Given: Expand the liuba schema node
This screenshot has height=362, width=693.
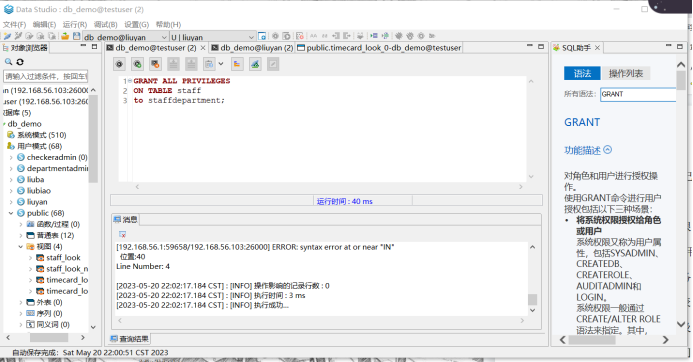Looking at the screenshot, I should tap(11, 180).
